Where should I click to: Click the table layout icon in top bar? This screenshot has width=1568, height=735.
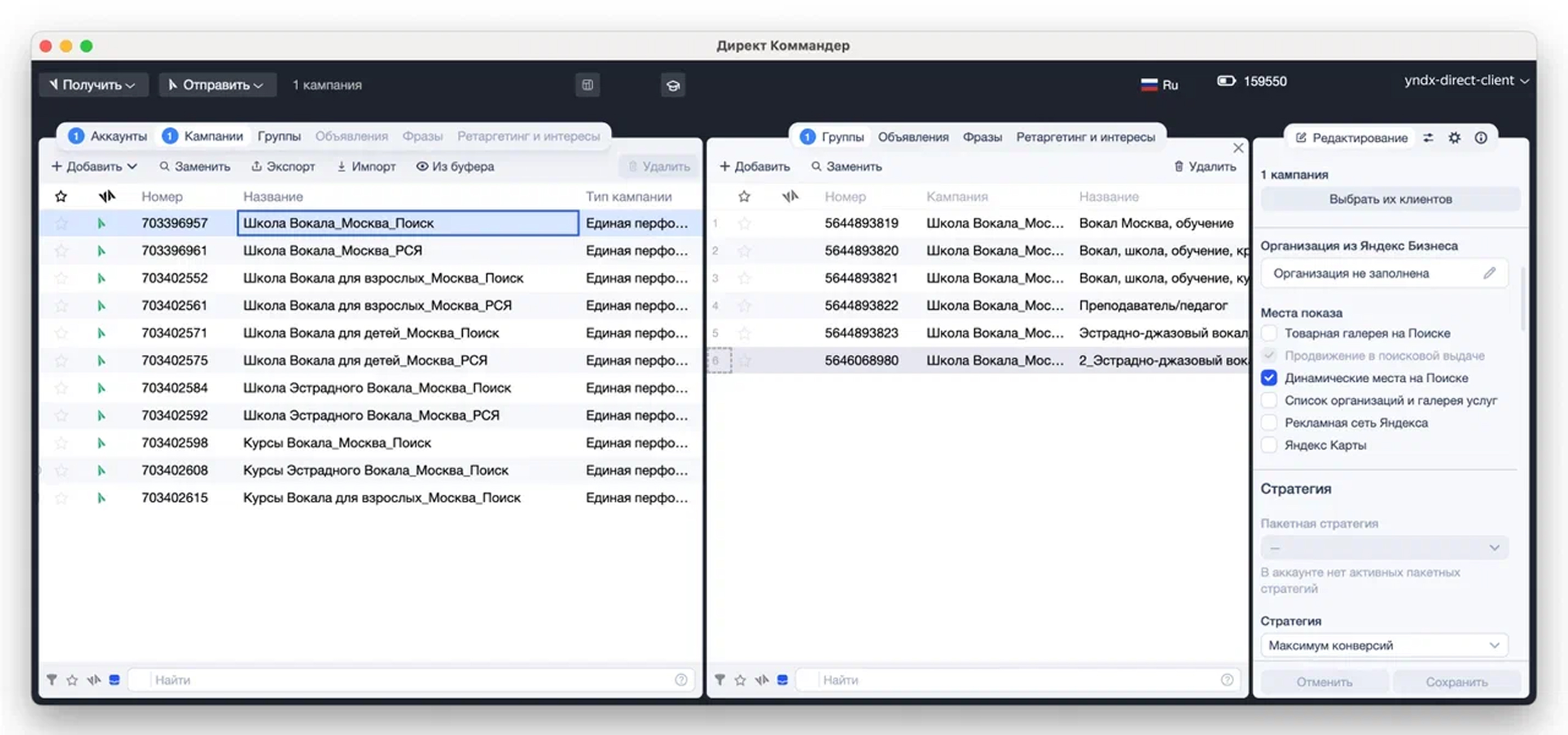pos(587,85)
